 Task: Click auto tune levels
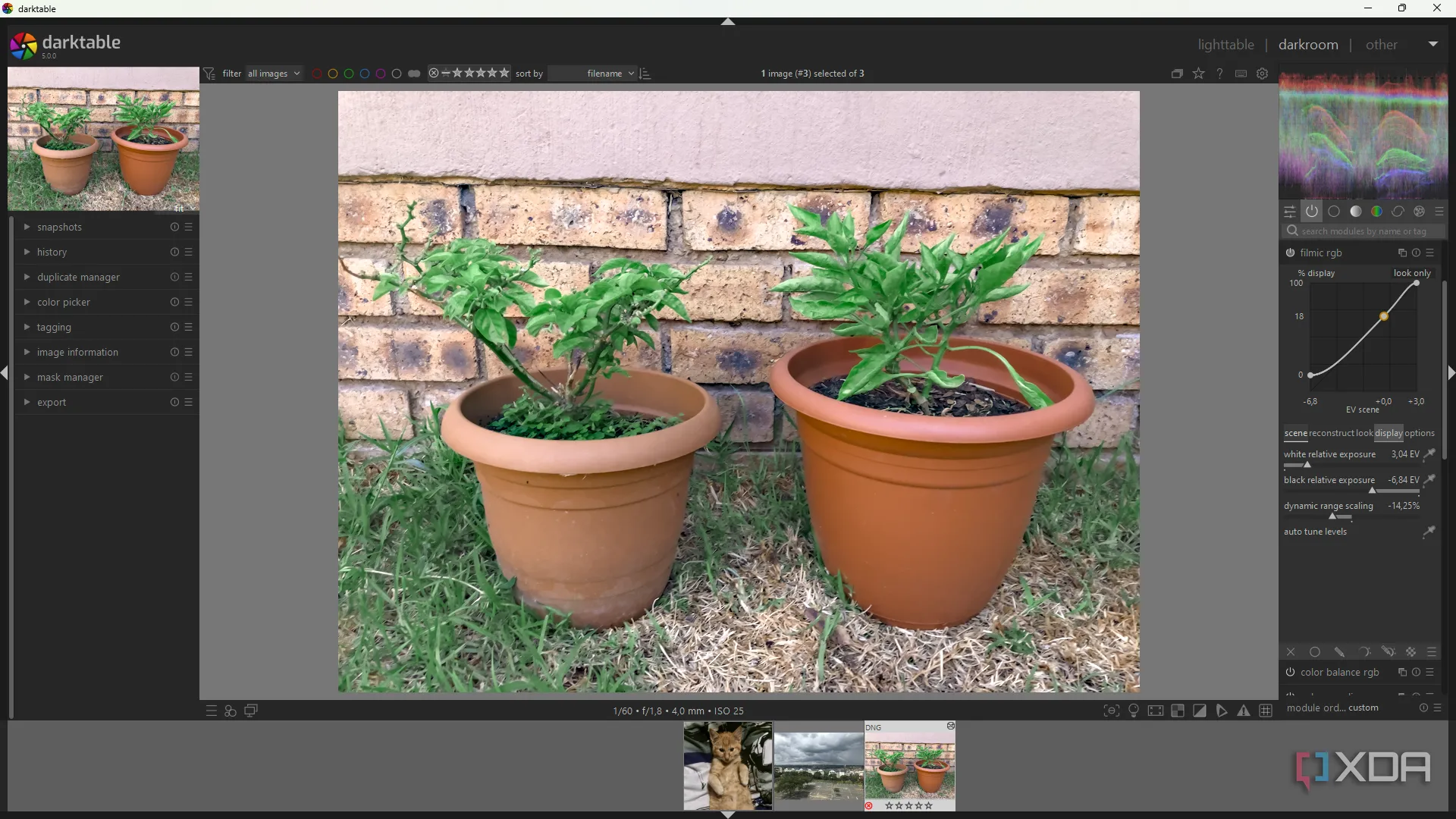tap(1315, 532)
